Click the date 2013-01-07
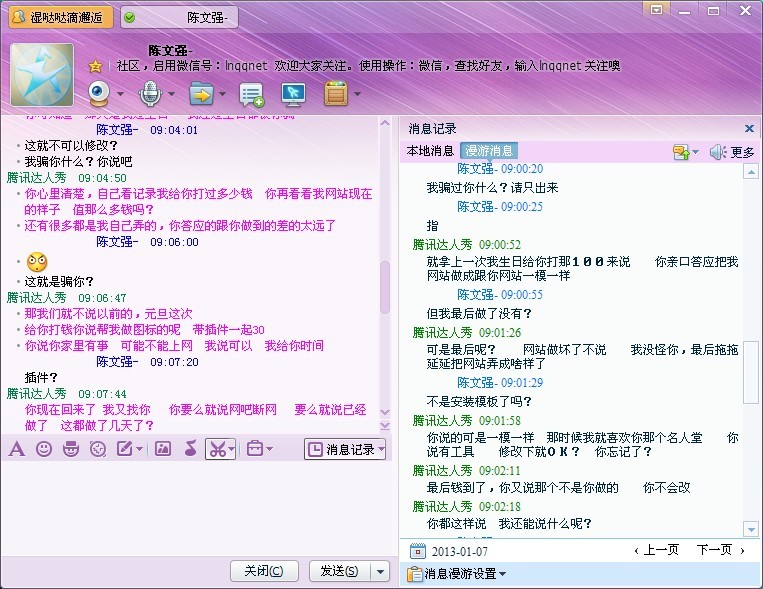 pyautogui.click(x=459, y=552)
